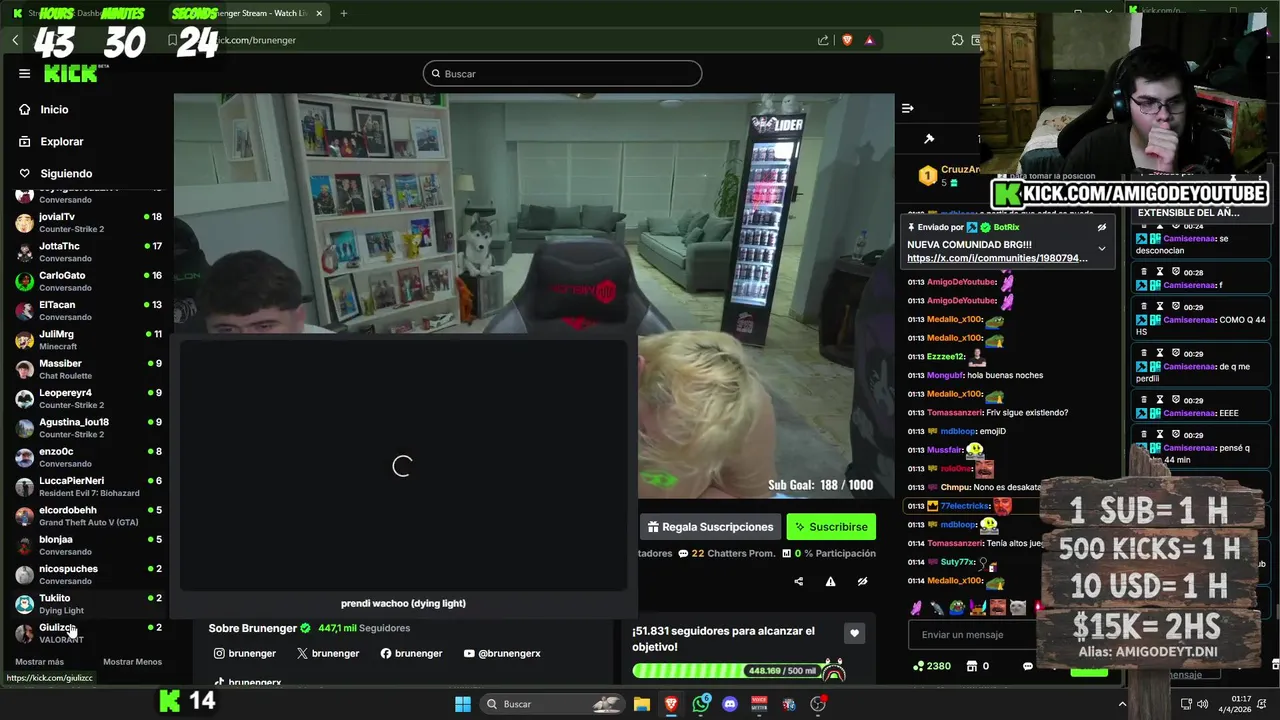Click Regala Suscripciones button
The image size is (1280, 720).
pos(710,527)
